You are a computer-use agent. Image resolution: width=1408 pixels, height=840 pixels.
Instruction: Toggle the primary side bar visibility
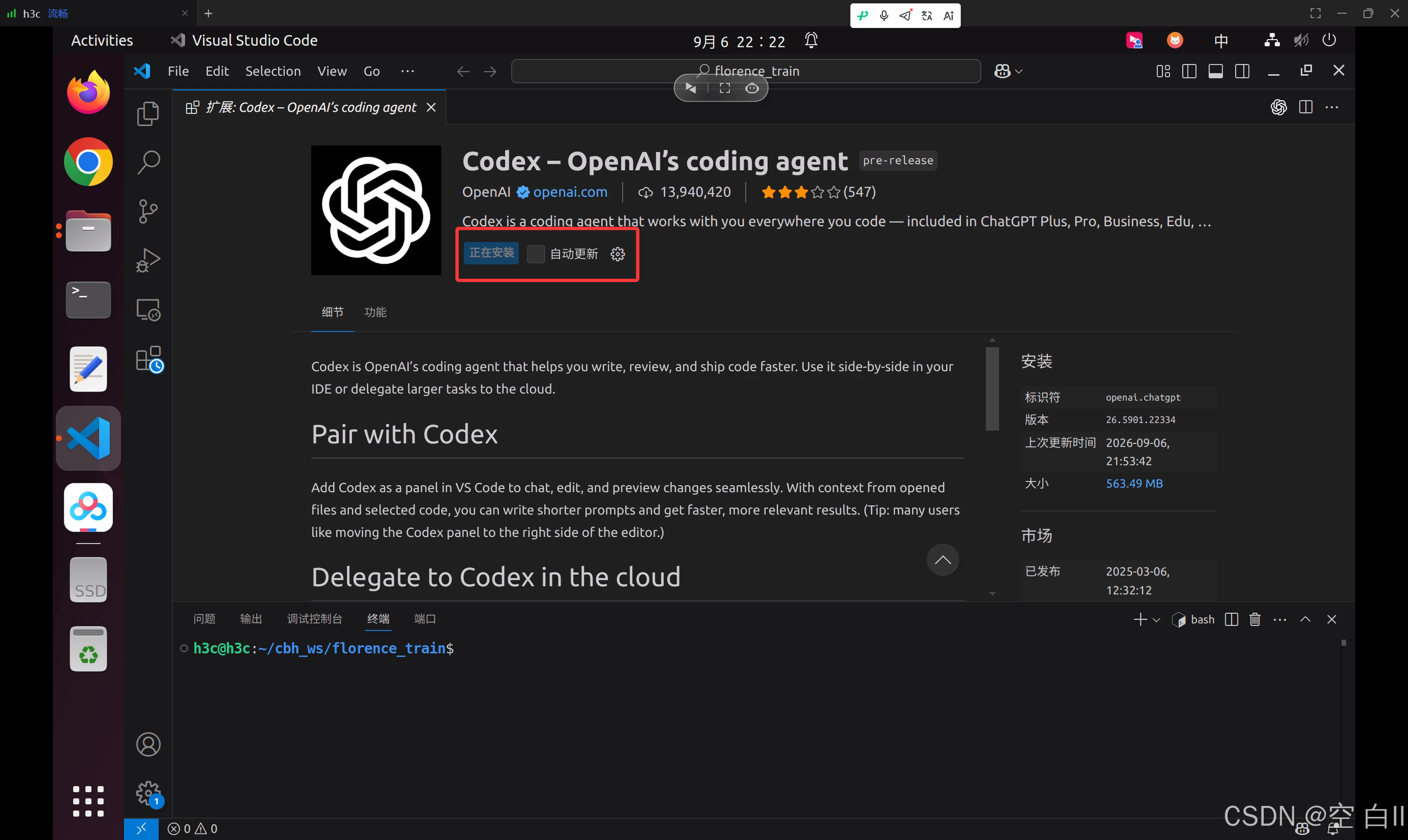pyautogui.click(x=1190, y=71)
